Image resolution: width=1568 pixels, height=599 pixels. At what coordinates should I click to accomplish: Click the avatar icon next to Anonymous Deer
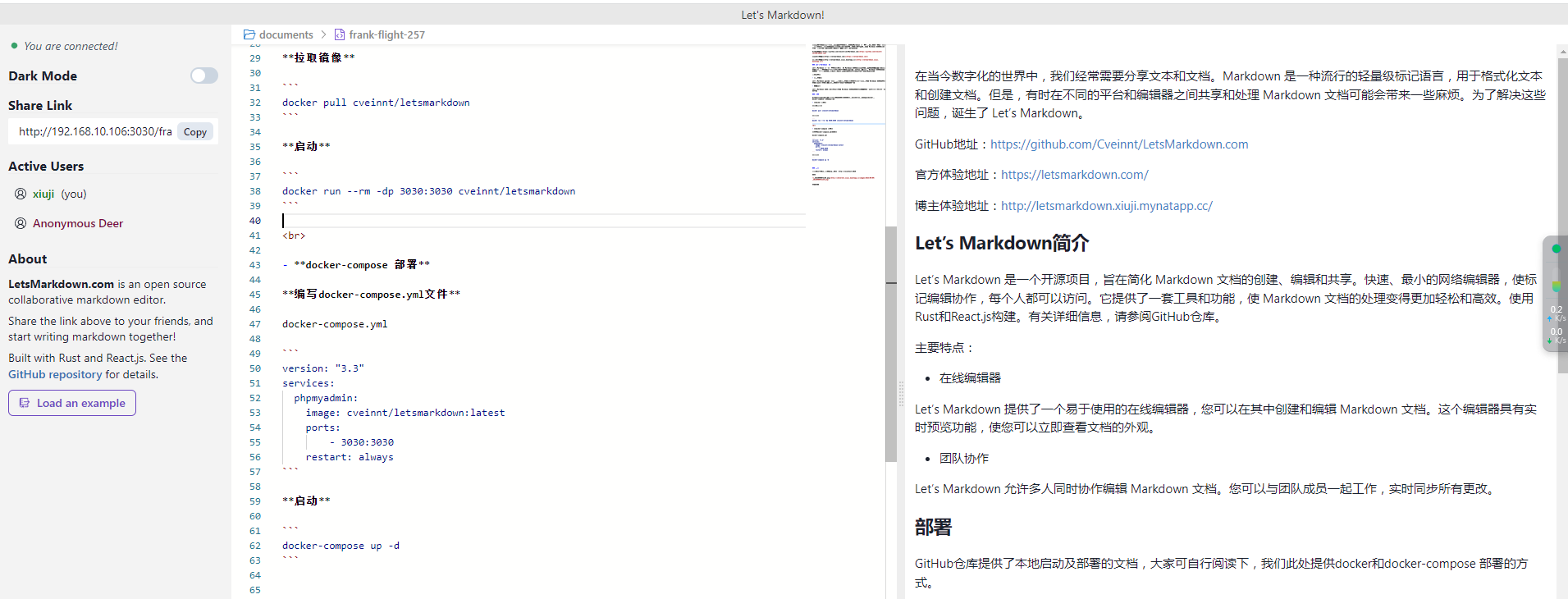[21, 223]
